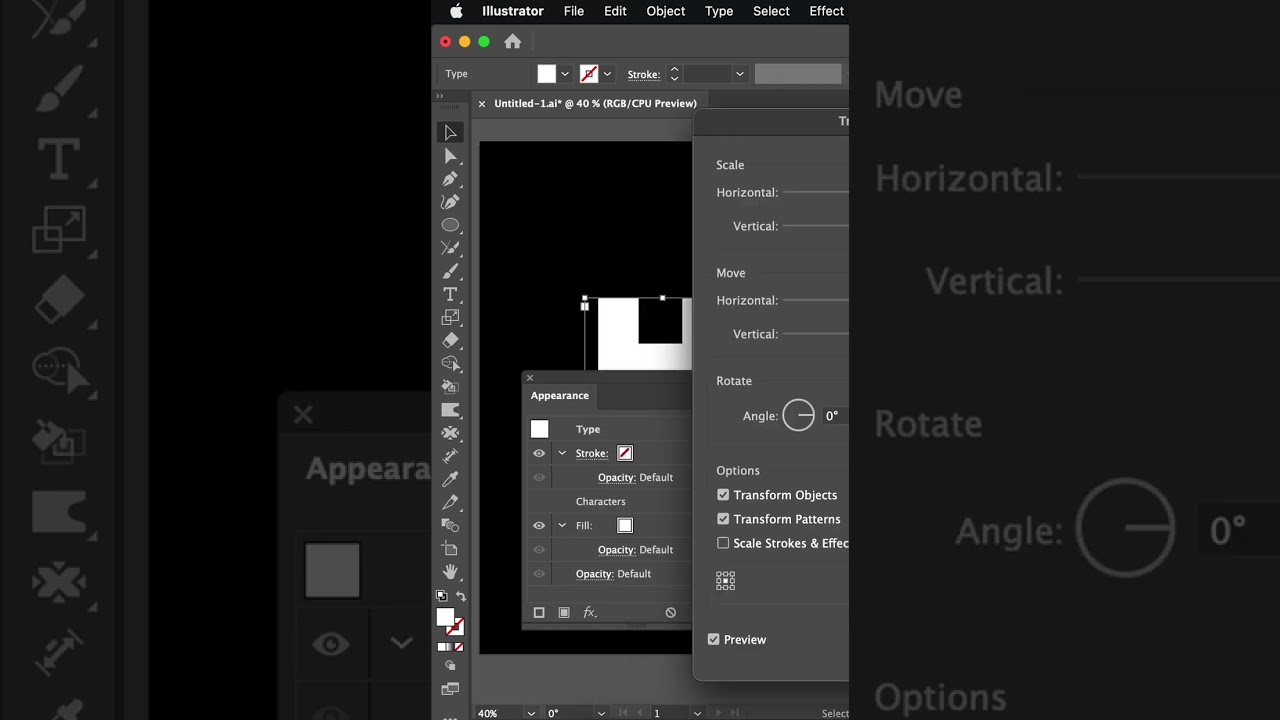Click the Clear Appearance icon
This screenshot has width=1280, height=720.
point(671,612)
